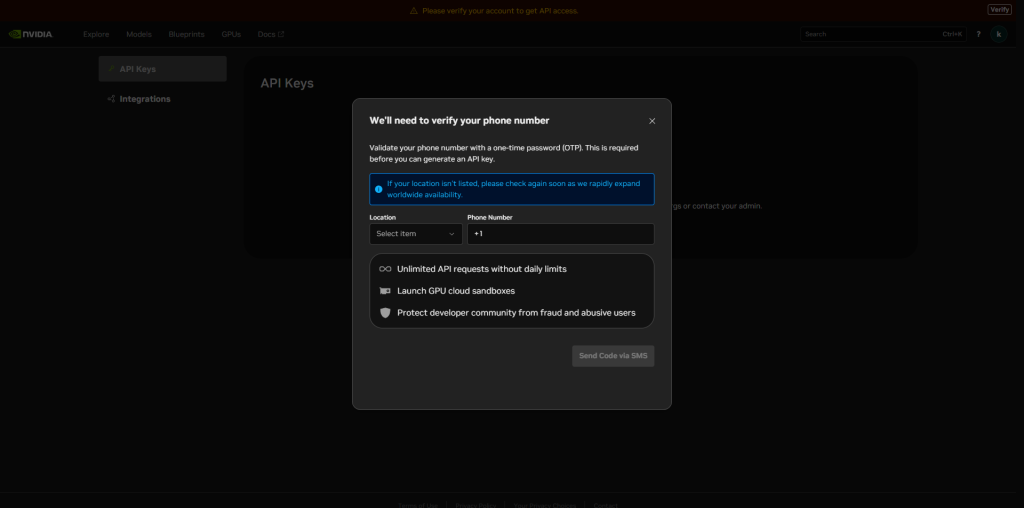Viewport: 1024px width, 508px height.
Task: Open the user profile avatar
Action: point(998,34)
